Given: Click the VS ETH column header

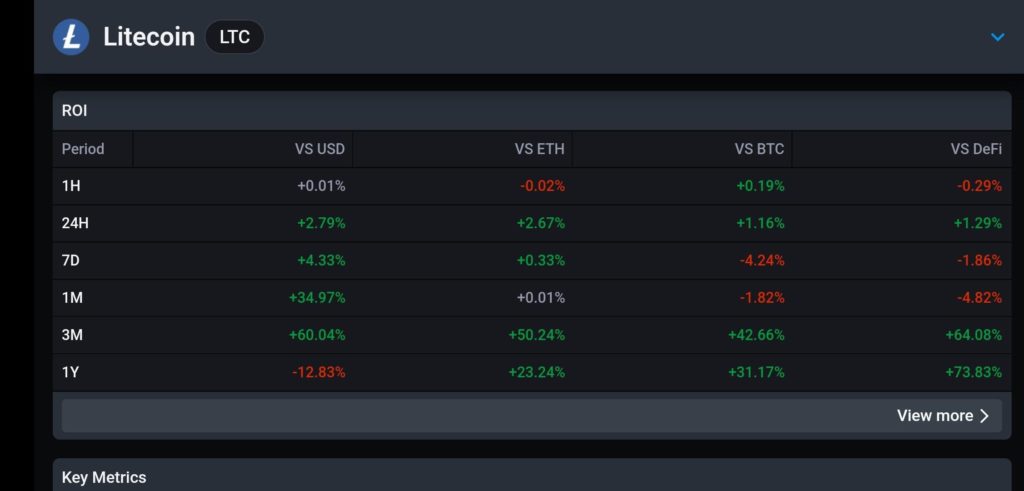Looking at the screenshot, I should (539, 149).
